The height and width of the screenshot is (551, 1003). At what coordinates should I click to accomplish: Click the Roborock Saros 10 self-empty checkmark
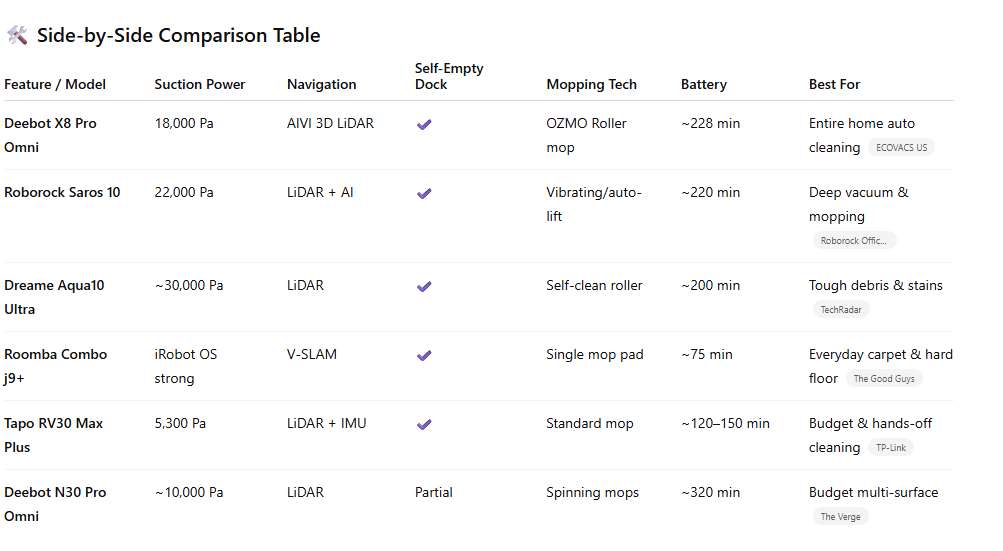click(x=424, y=193)
